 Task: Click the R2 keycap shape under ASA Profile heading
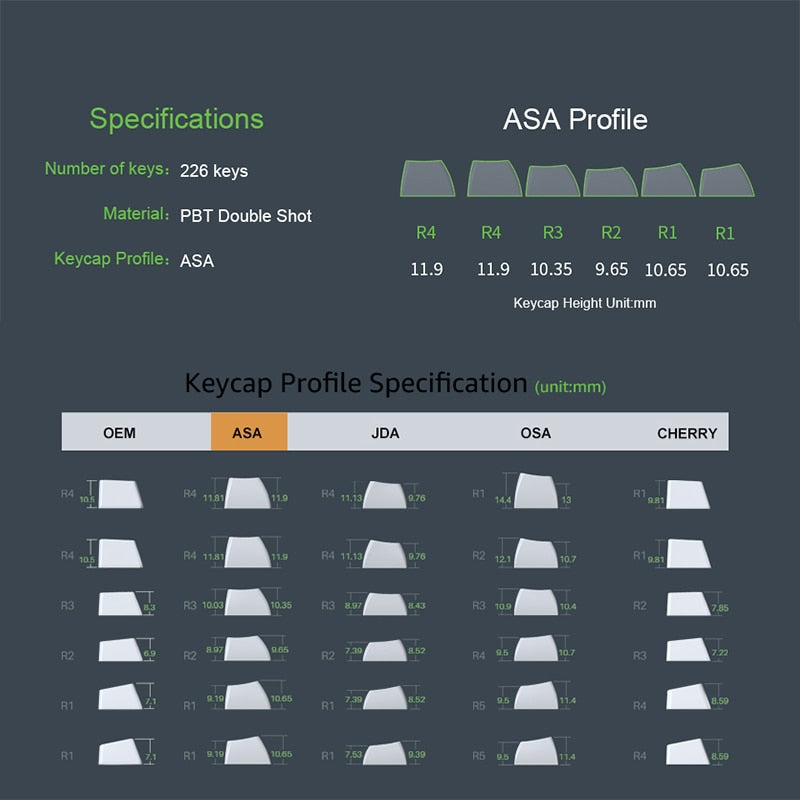611,182
